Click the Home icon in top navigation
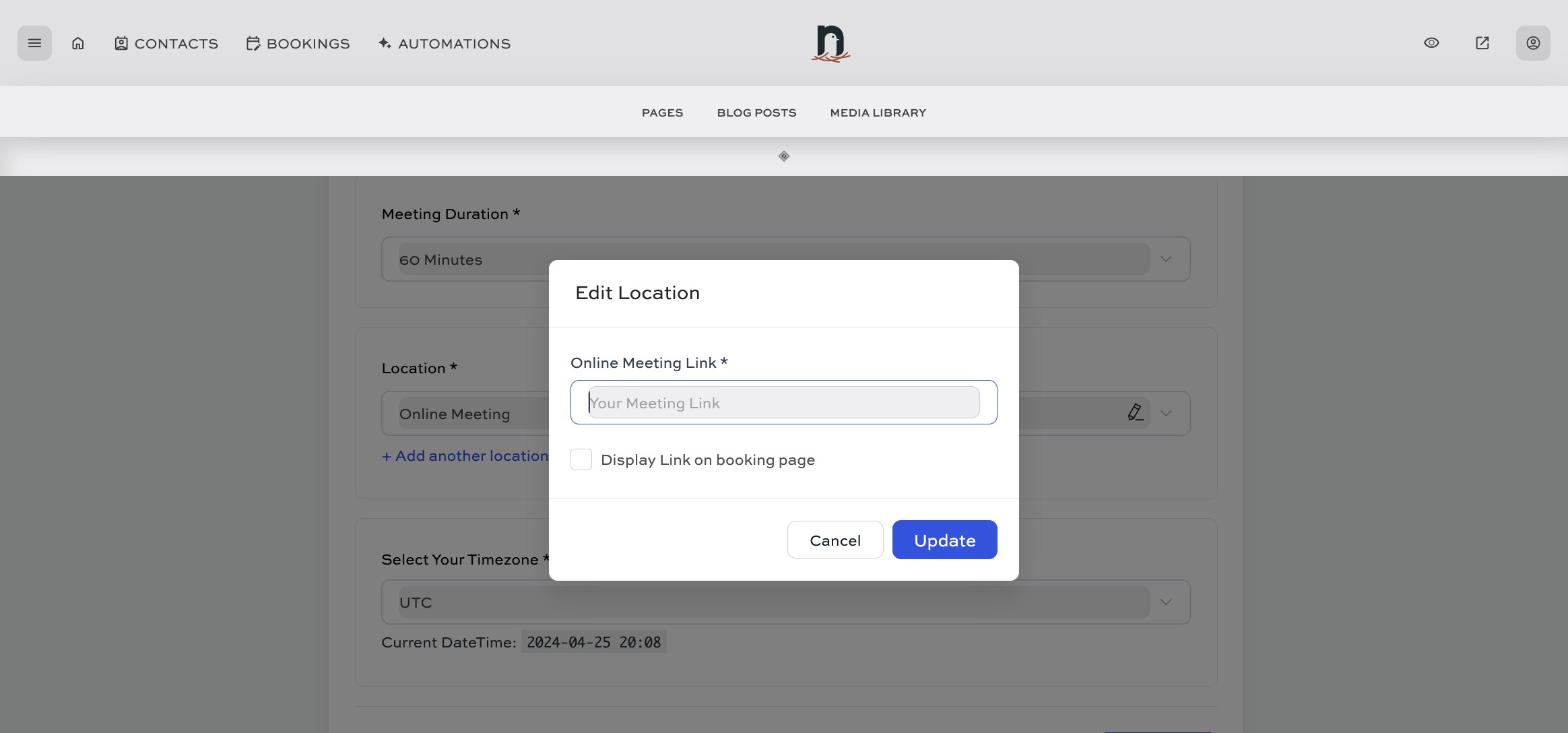 tap(77, 42)
